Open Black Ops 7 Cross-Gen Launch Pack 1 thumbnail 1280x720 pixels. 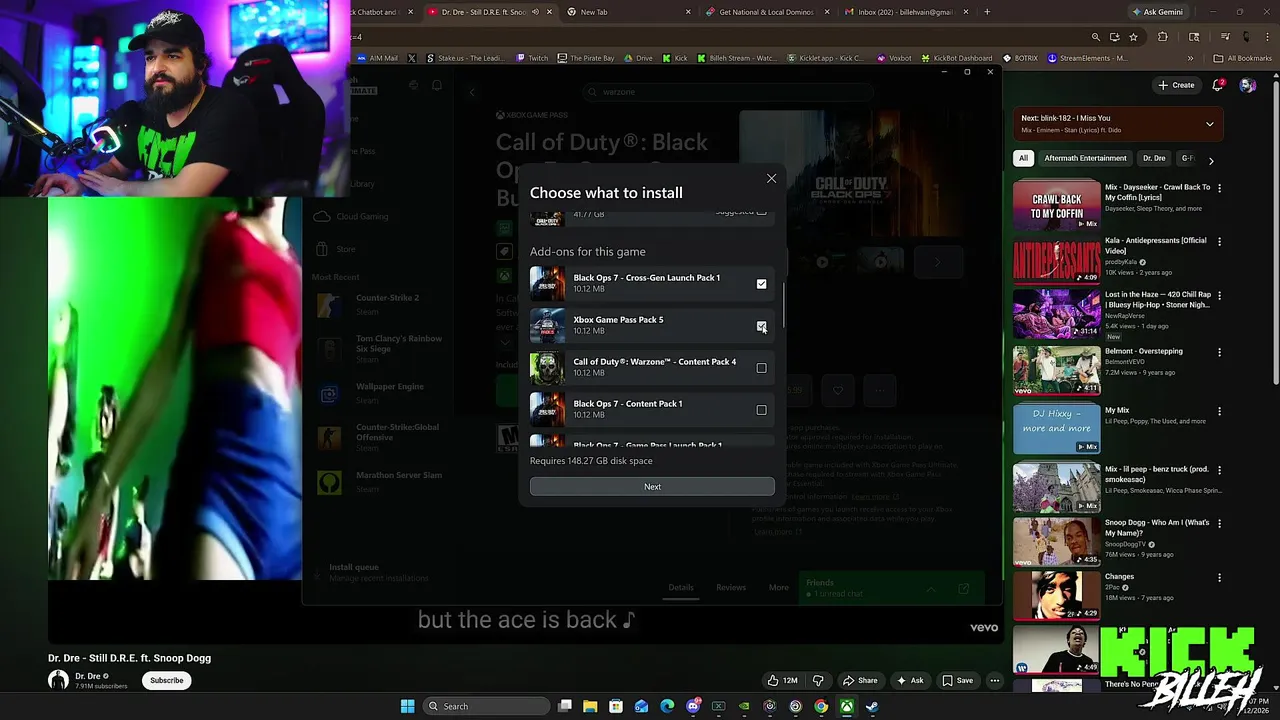(547, 284)
